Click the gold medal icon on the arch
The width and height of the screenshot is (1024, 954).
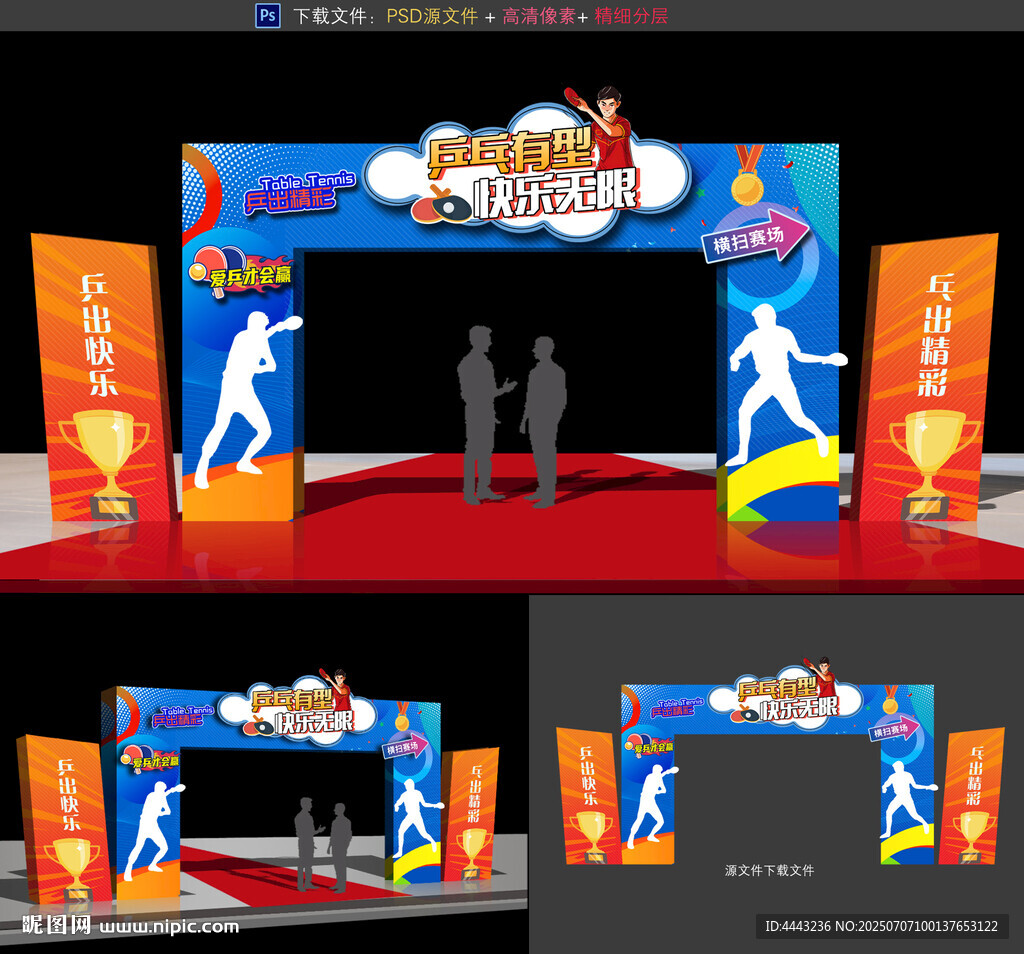click(x=746, y=177)
